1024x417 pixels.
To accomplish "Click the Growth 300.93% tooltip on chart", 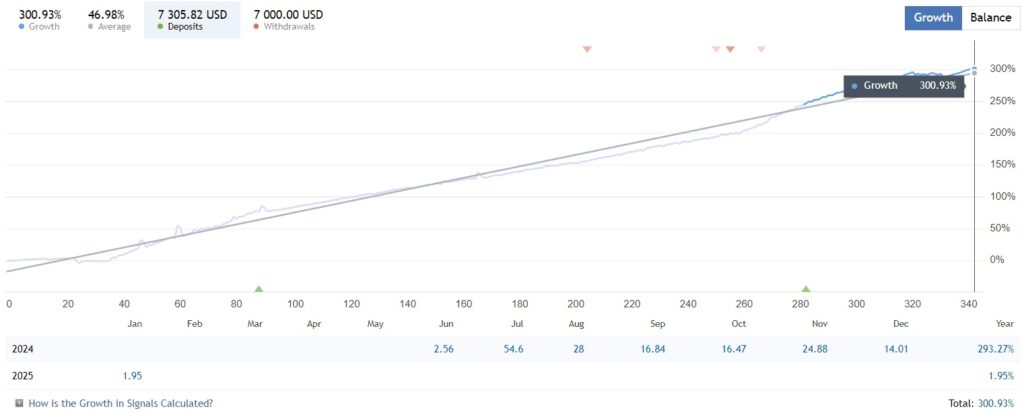I will 903,86.
